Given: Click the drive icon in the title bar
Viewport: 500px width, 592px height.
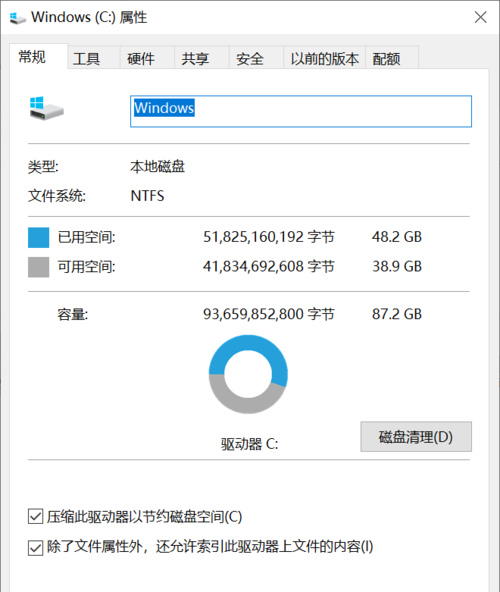Looking at the screenshot, I should click(x=17, y=18).
